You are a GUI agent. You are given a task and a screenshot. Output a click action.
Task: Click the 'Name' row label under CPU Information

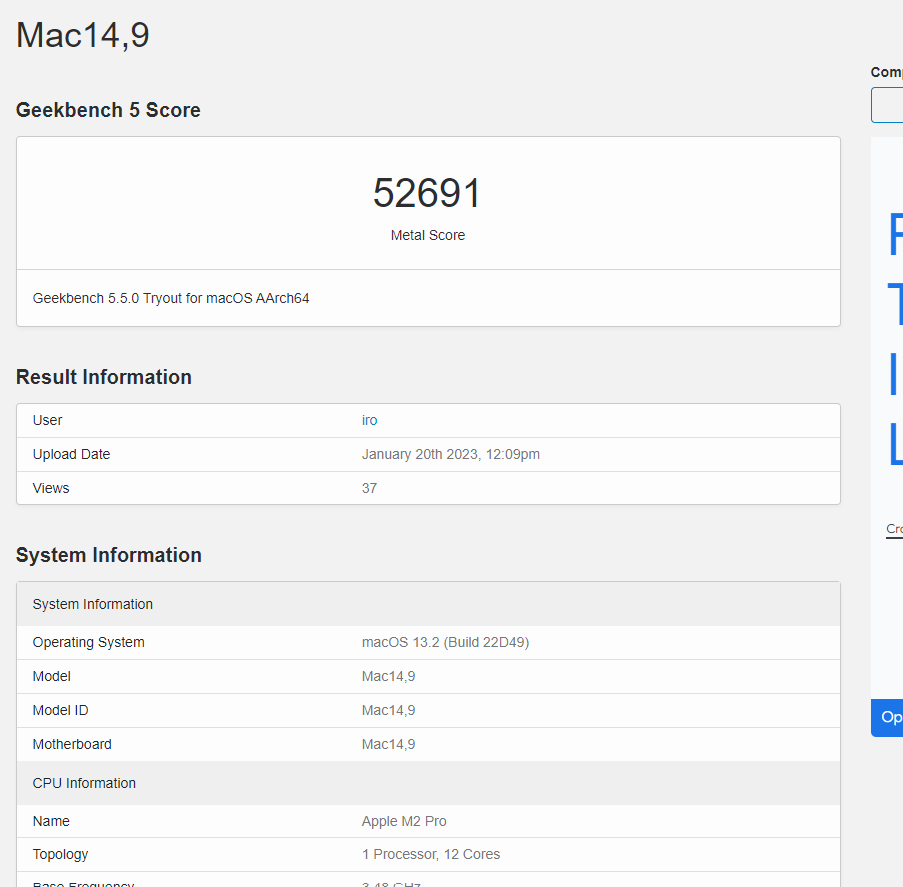[51, 821]
